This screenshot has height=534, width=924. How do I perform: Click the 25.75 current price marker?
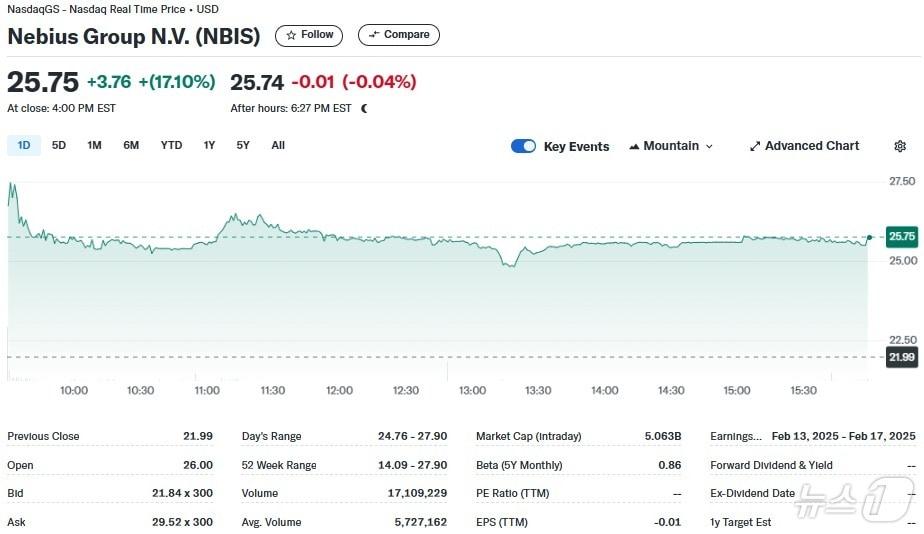pyautogui.click(x=901, y=237)
